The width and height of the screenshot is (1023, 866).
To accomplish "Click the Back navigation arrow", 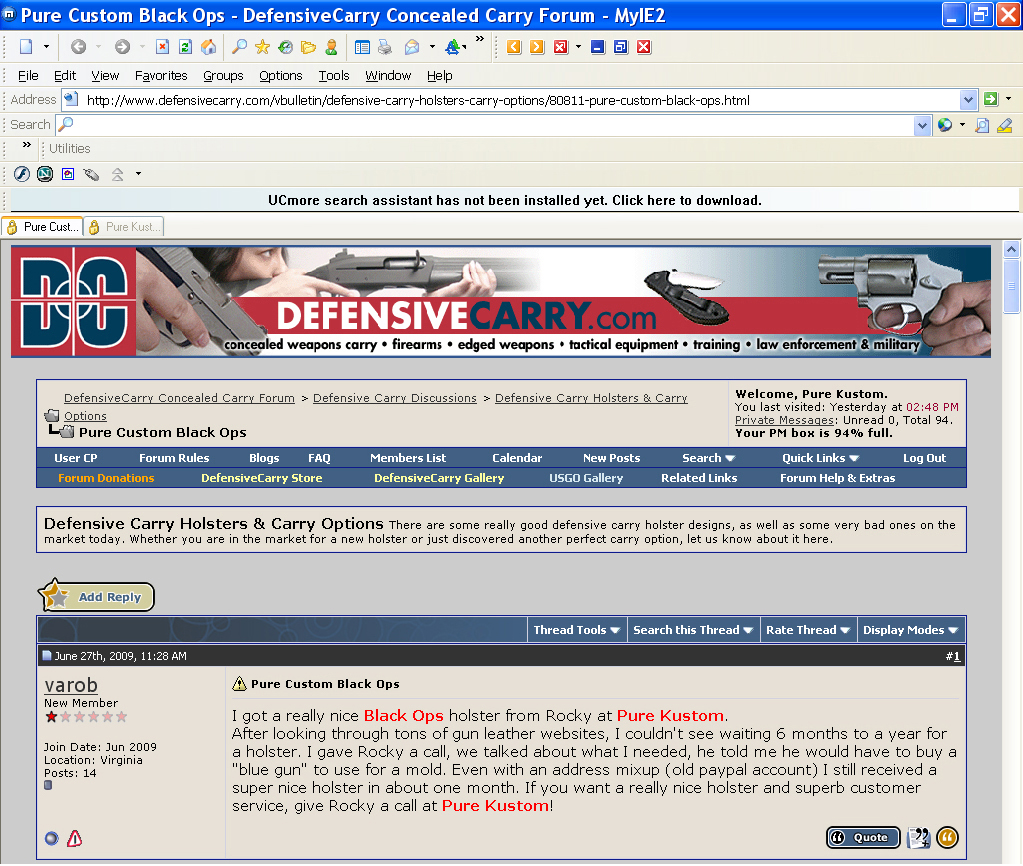I will [78, 47].
